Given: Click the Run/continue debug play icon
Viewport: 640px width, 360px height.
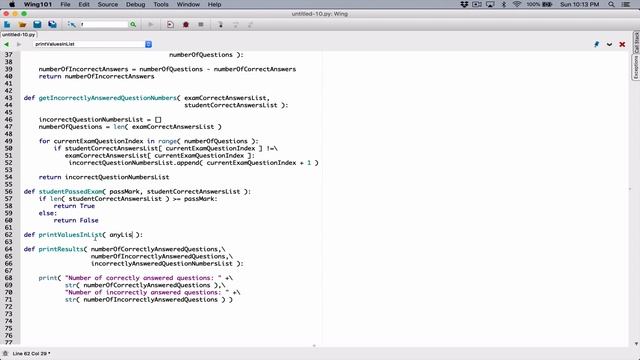Looking at the screenshot, I should [151, 24].
